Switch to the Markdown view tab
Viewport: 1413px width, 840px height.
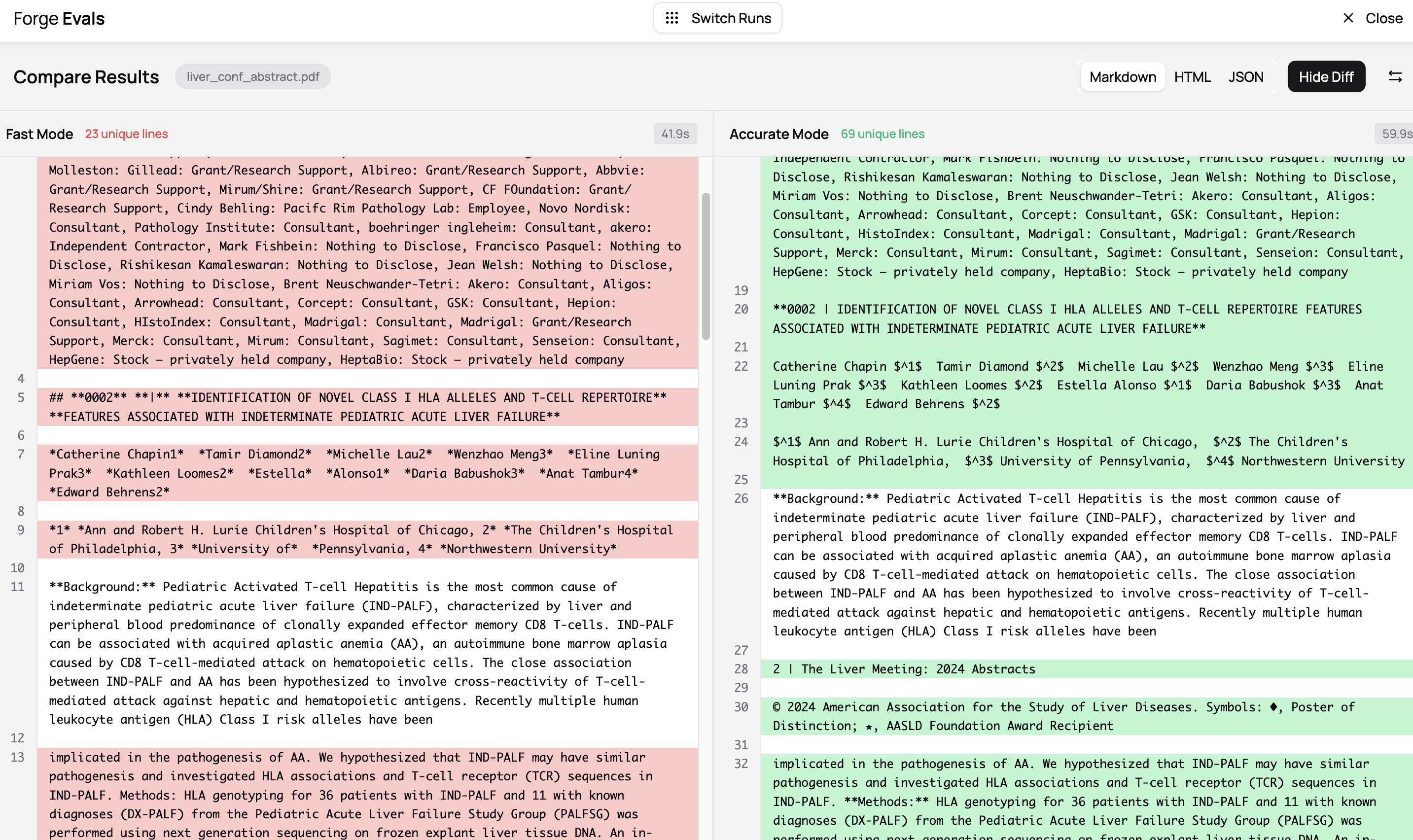1122,76
